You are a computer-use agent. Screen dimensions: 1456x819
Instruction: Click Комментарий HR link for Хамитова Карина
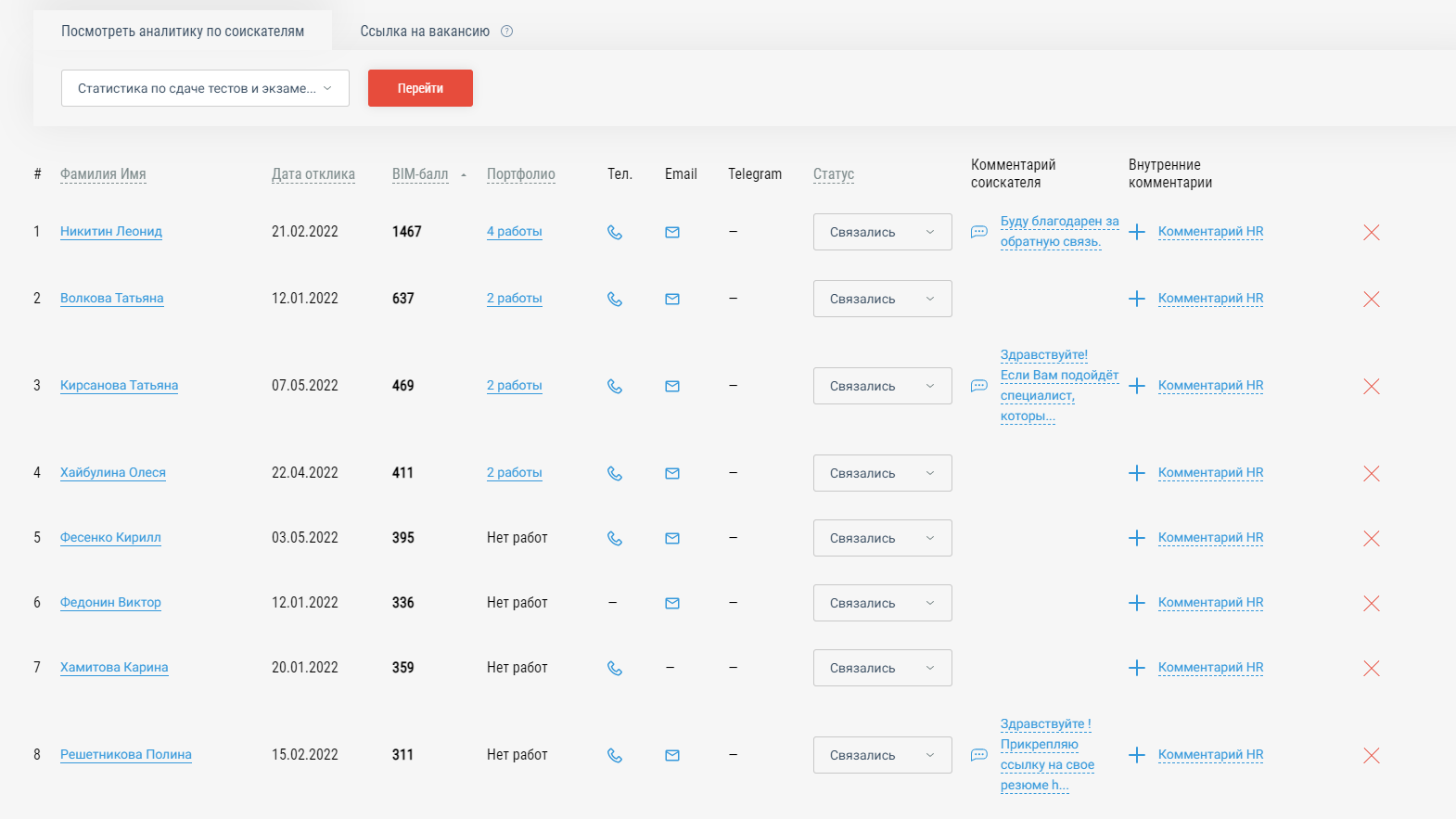coord(1210,667)
